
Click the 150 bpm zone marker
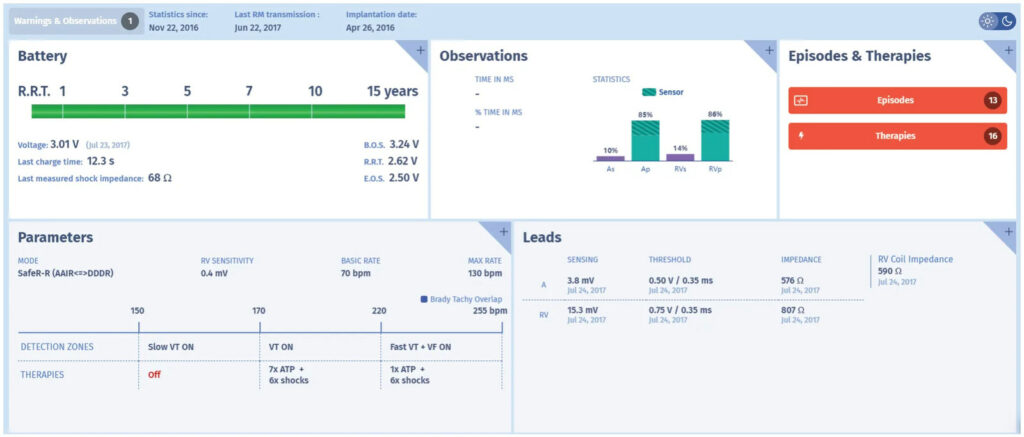click(x=138, y=310)
